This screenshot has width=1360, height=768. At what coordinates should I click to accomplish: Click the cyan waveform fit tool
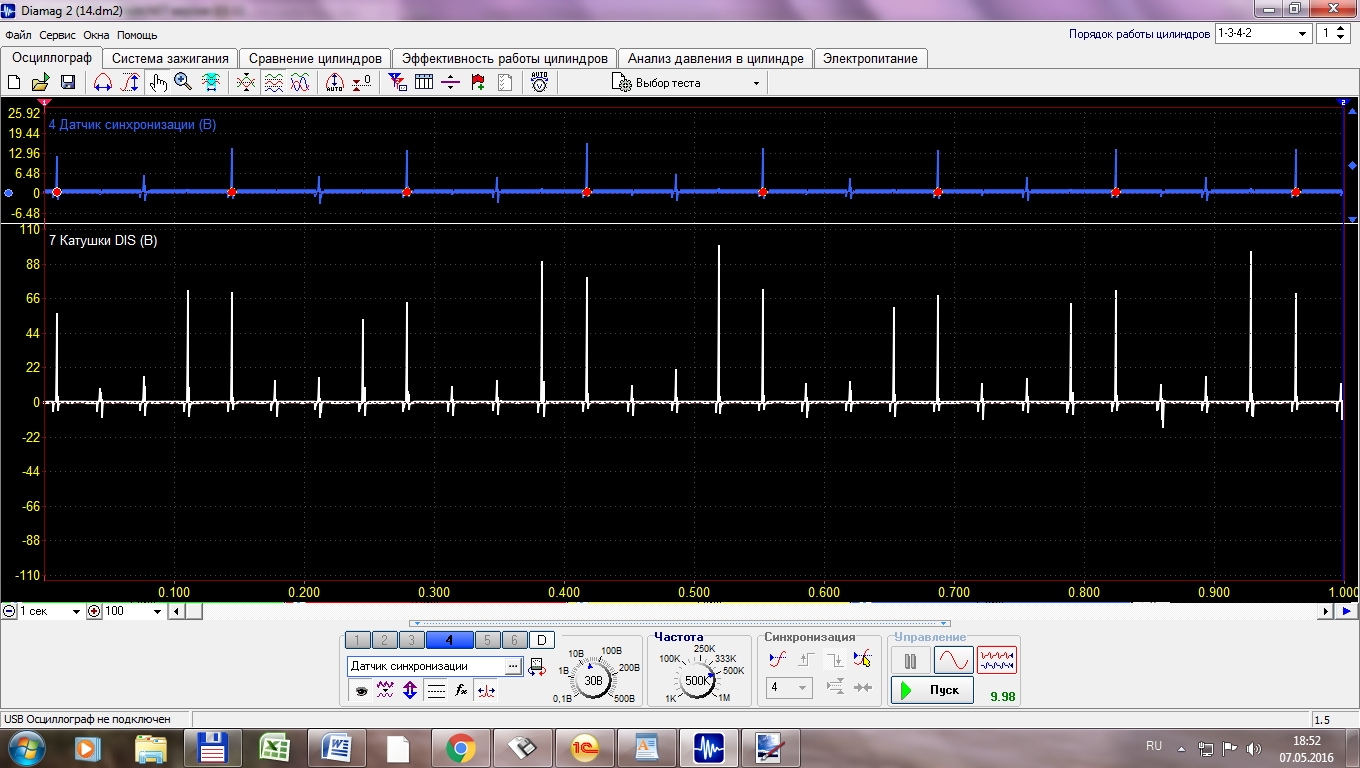pyautogui.click(x=211, y=83)
